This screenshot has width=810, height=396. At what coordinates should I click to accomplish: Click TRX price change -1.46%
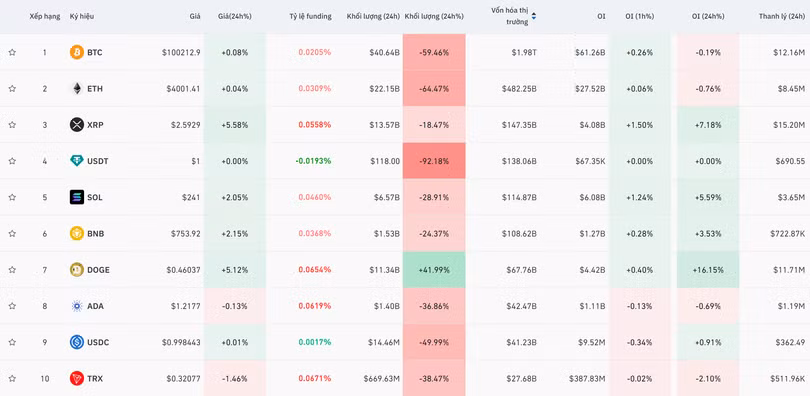click(x=235, y=378)
